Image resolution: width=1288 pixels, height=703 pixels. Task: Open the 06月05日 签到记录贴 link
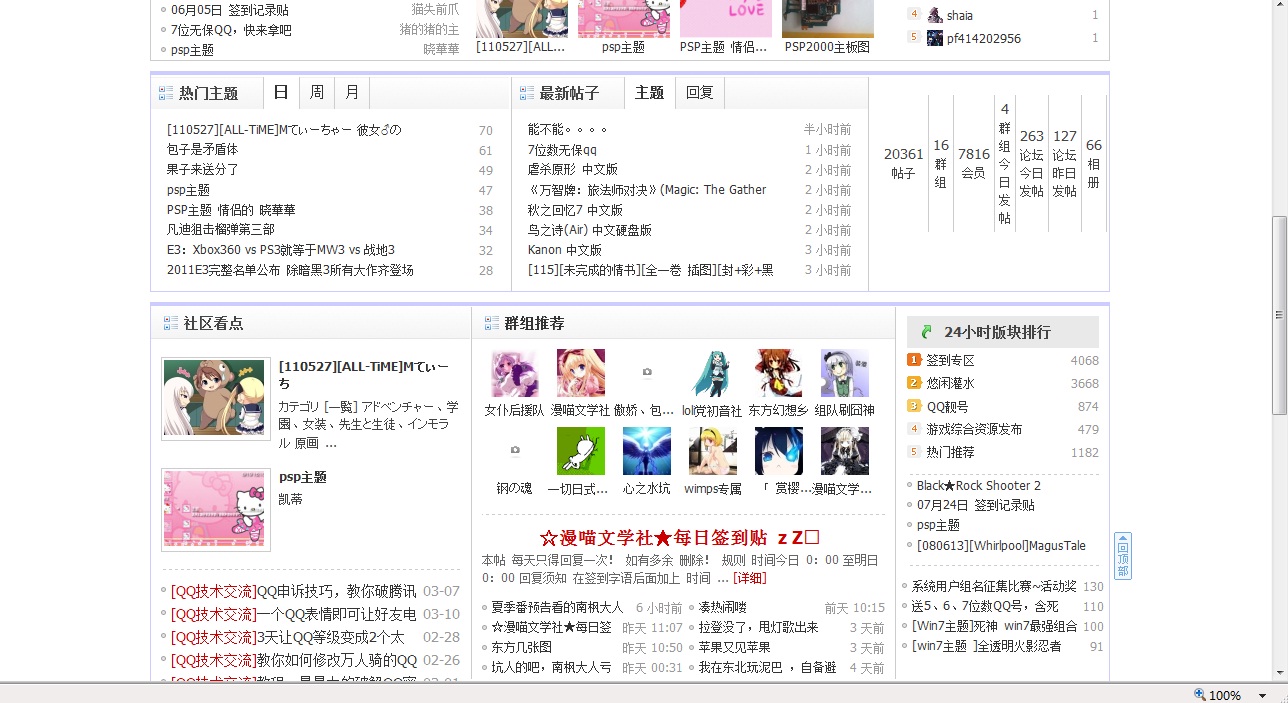pos(230,10)
